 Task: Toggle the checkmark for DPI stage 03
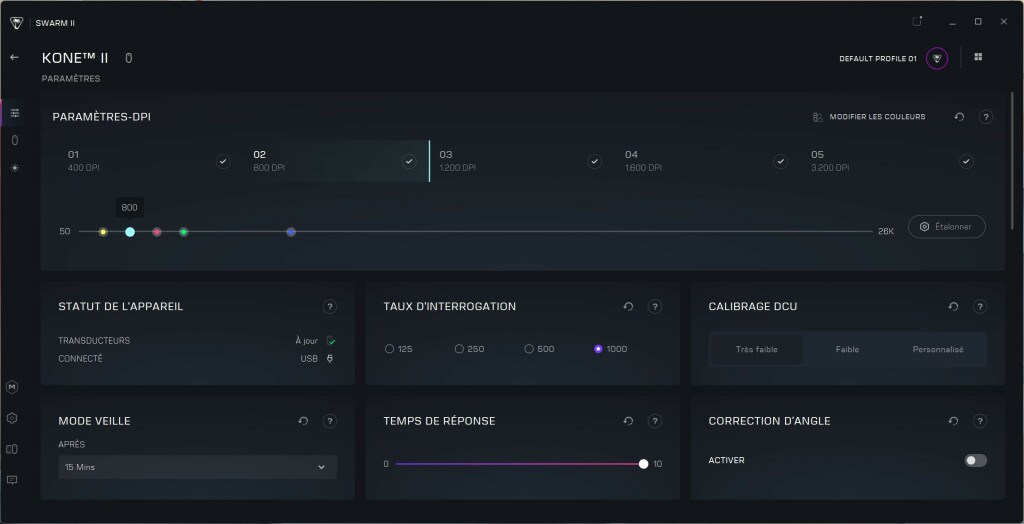coord(594,161)
